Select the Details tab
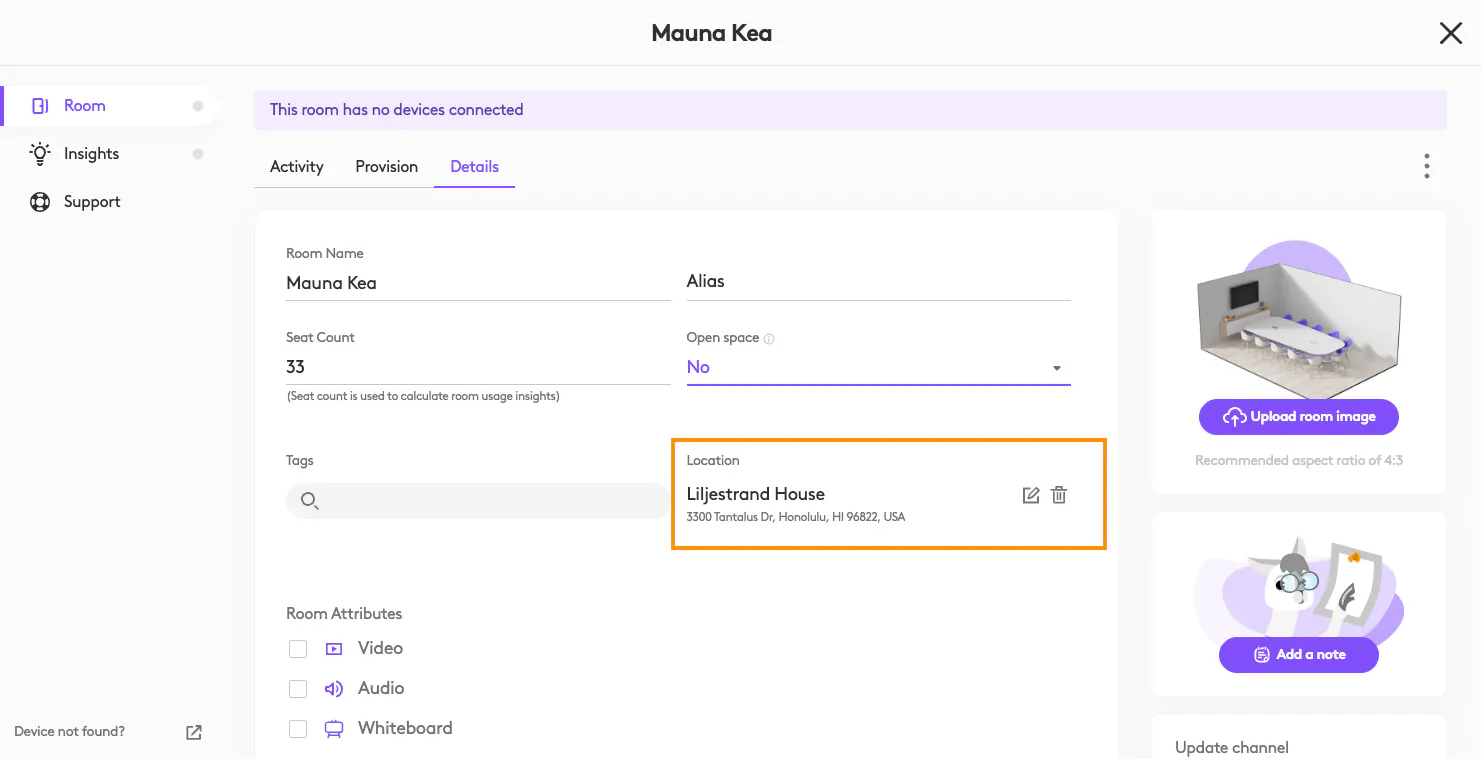 (474, 167)
